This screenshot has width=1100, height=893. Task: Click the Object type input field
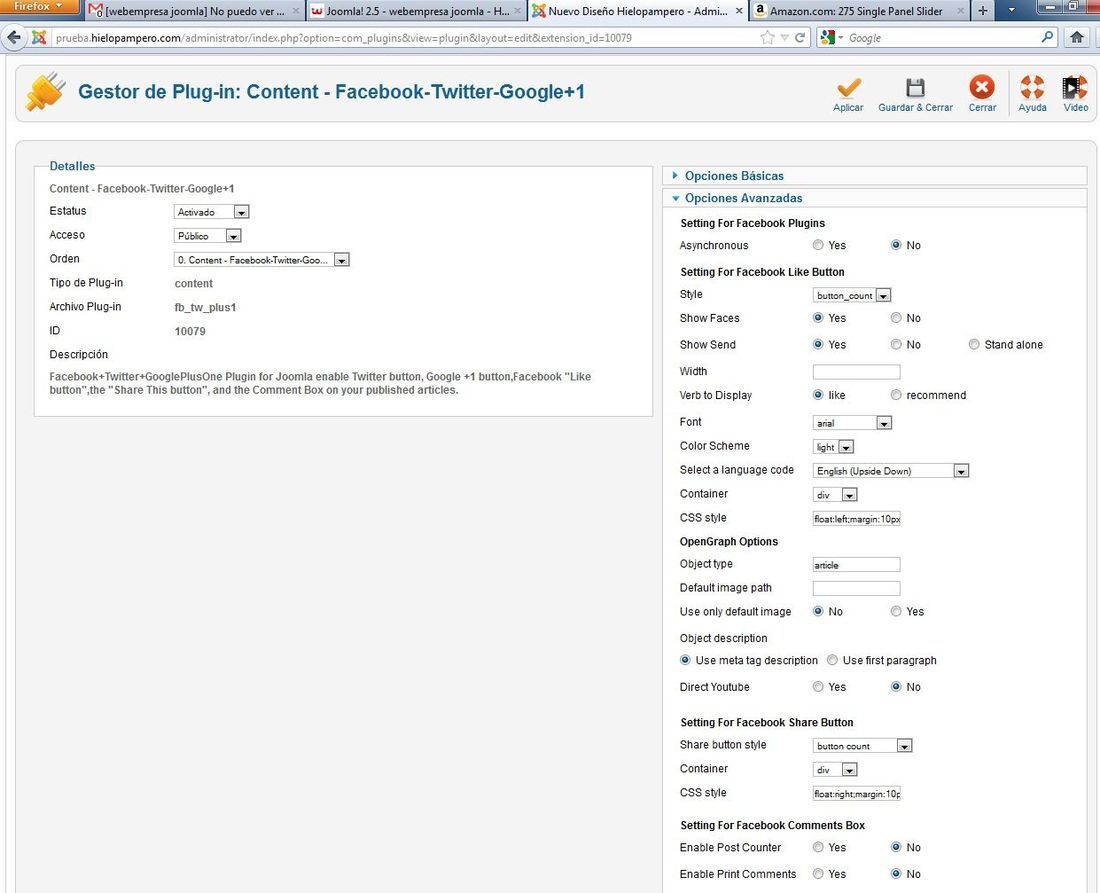[x=856, y=565]
